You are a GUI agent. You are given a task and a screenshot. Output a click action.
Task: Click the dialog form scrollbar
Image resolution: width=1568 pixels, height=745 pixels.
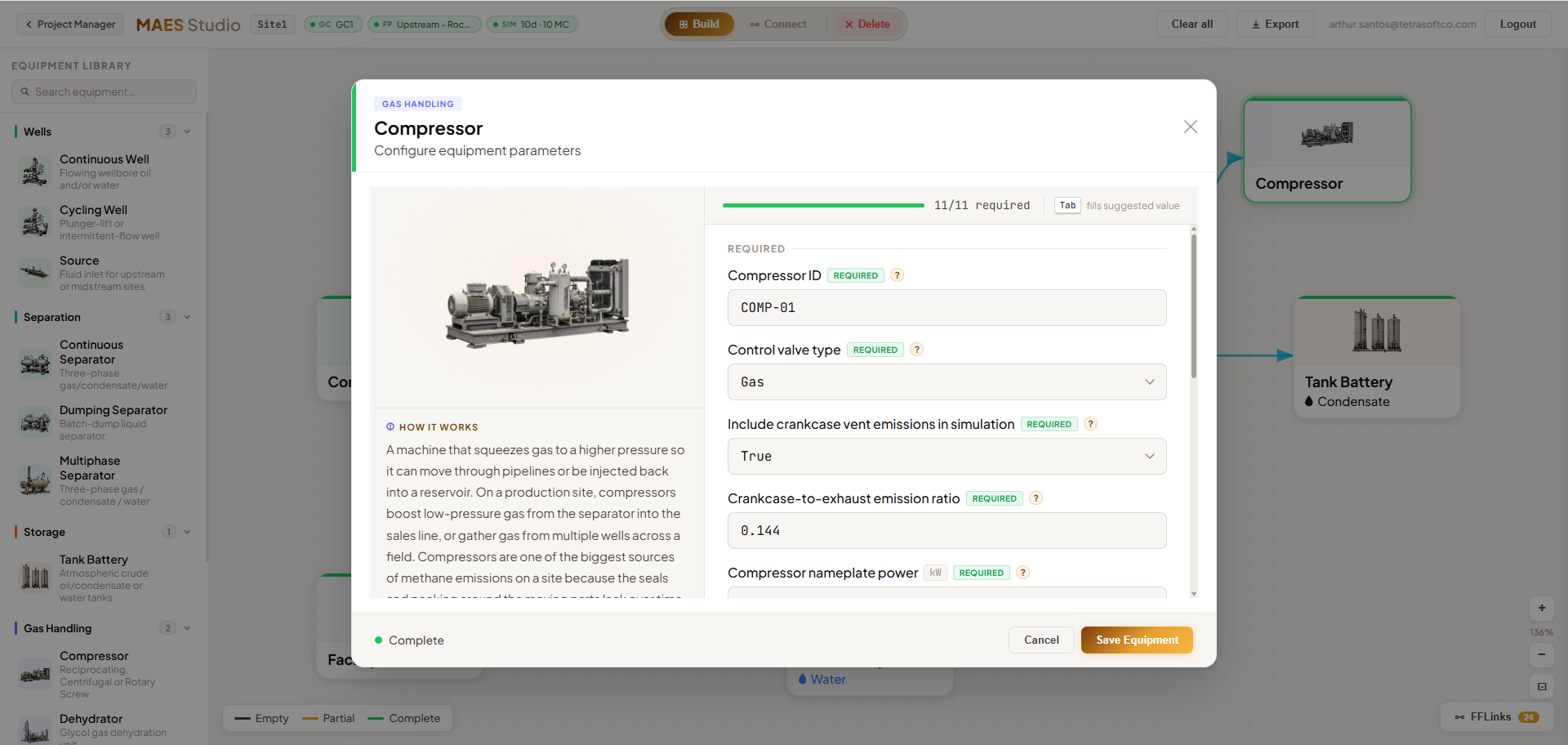click(1194, 306)
